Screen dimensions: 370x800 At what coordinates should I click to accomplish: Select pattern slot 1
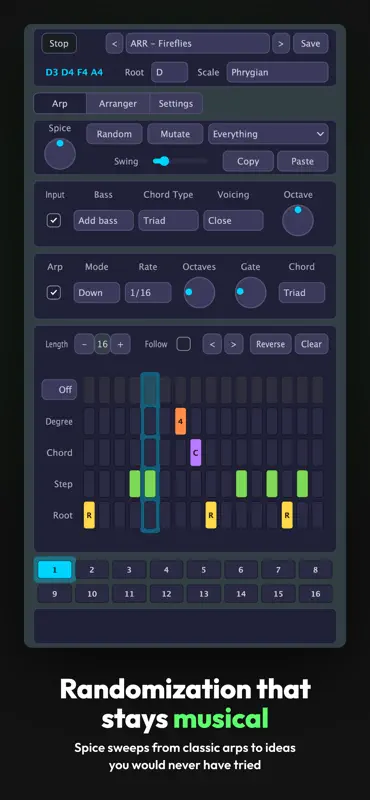55,569
